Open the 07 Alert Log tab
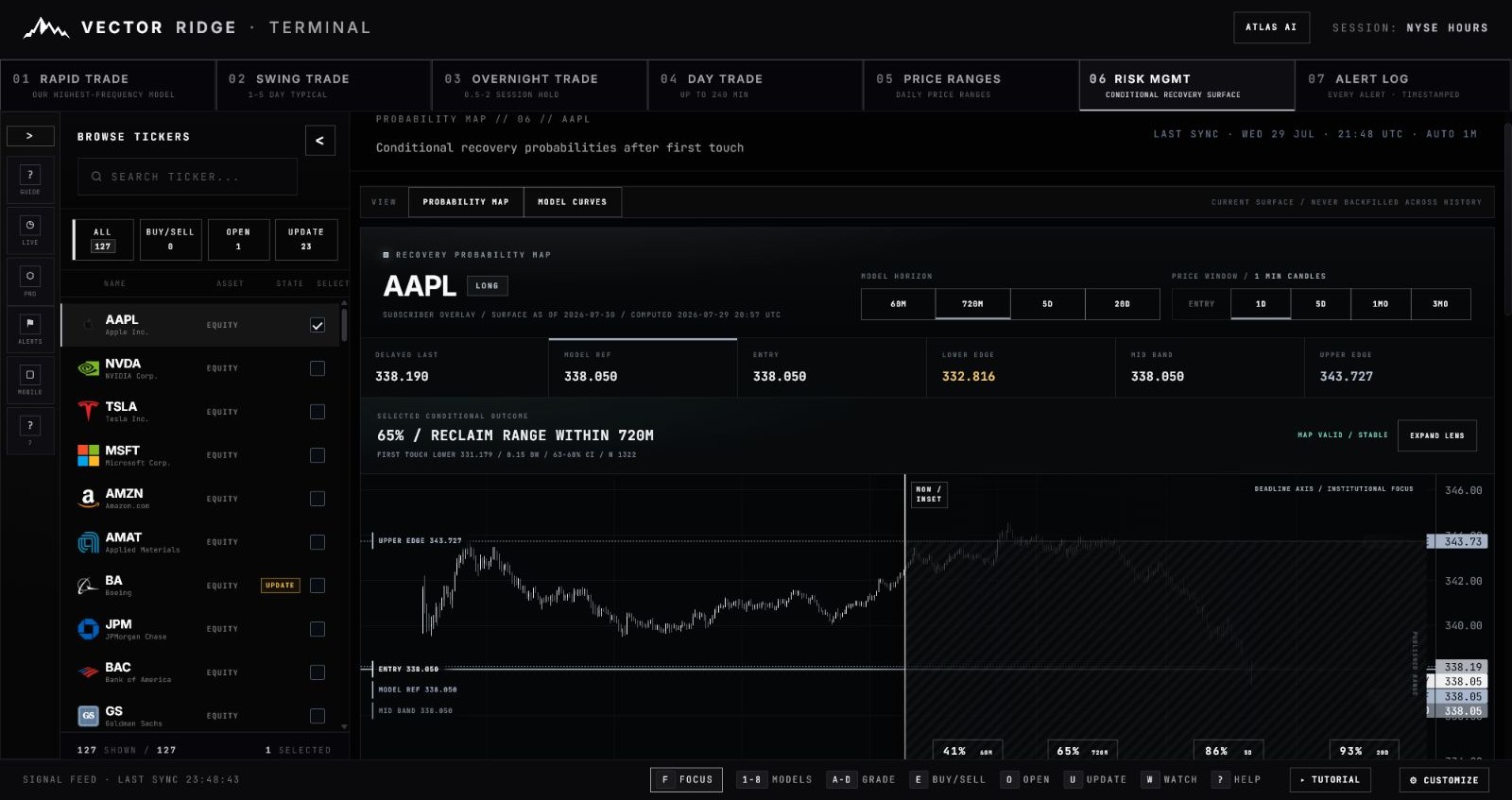This screenshot has height=800, width=1512. pyautogui.click(x=1402, y=86)
